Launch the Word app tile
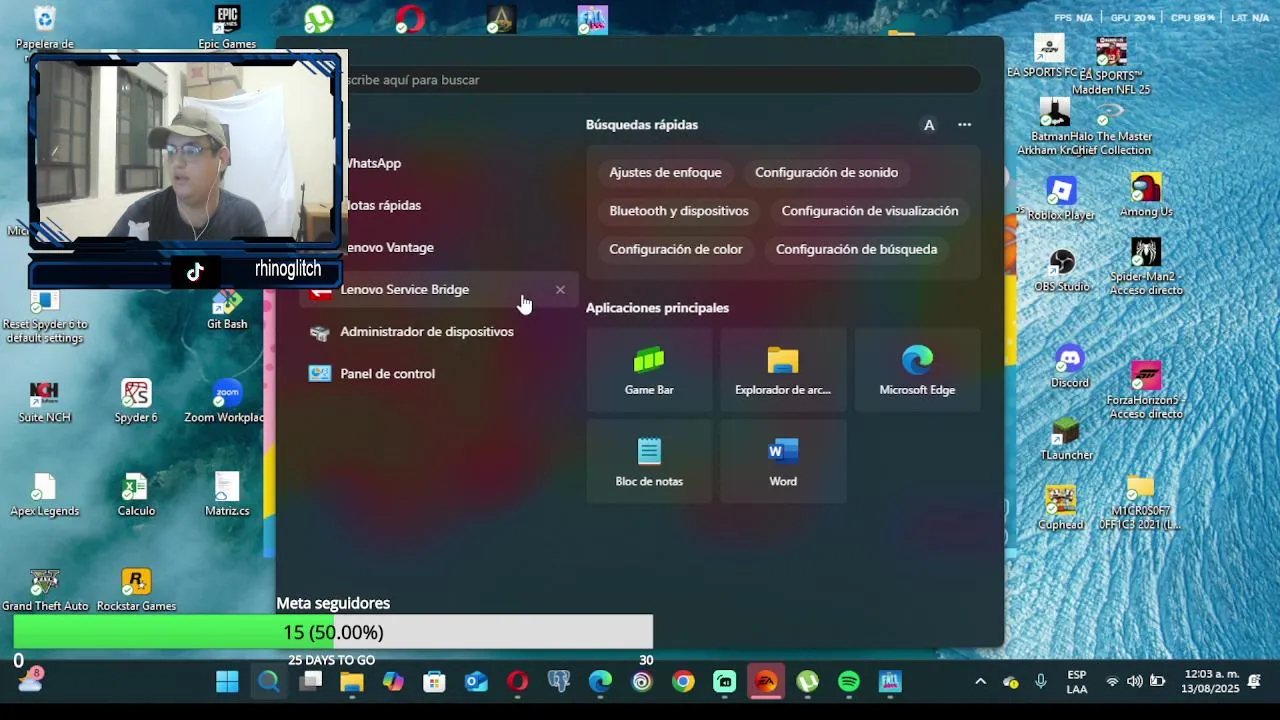This screenshot has height=720, width=1280. tap(783, 461)
